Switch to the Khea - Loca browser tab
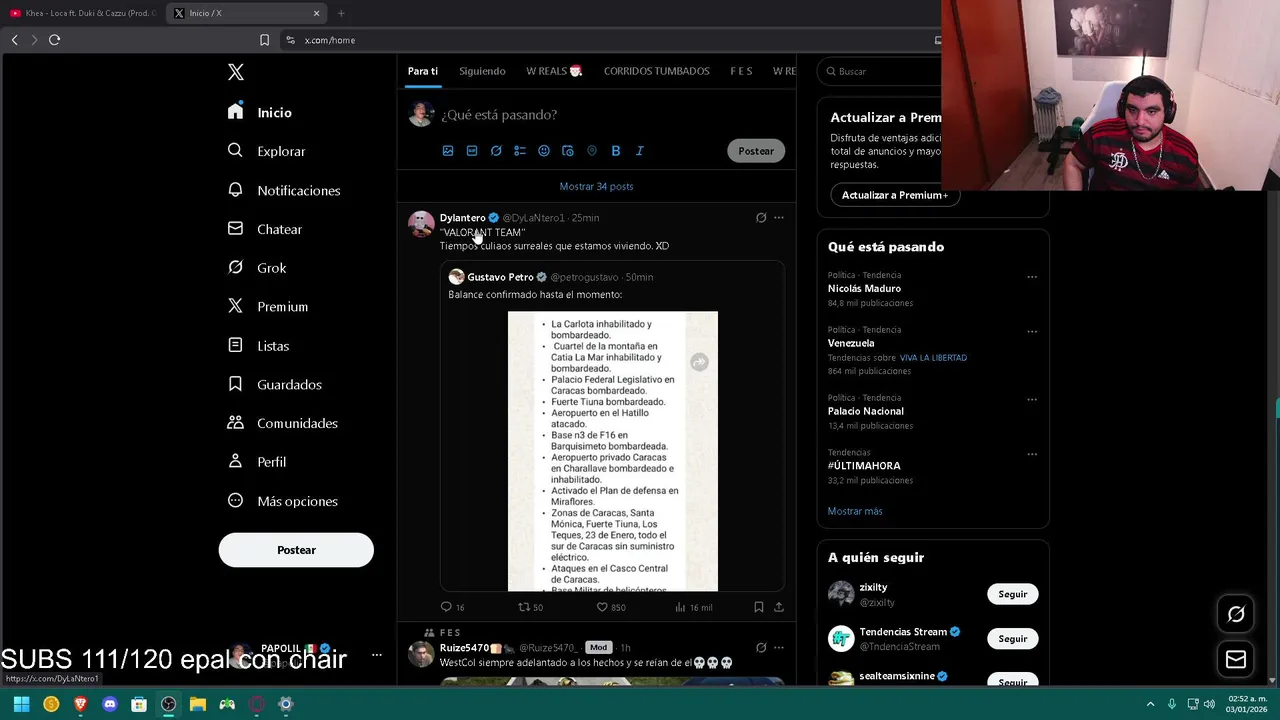 click(x=82, y=13)
